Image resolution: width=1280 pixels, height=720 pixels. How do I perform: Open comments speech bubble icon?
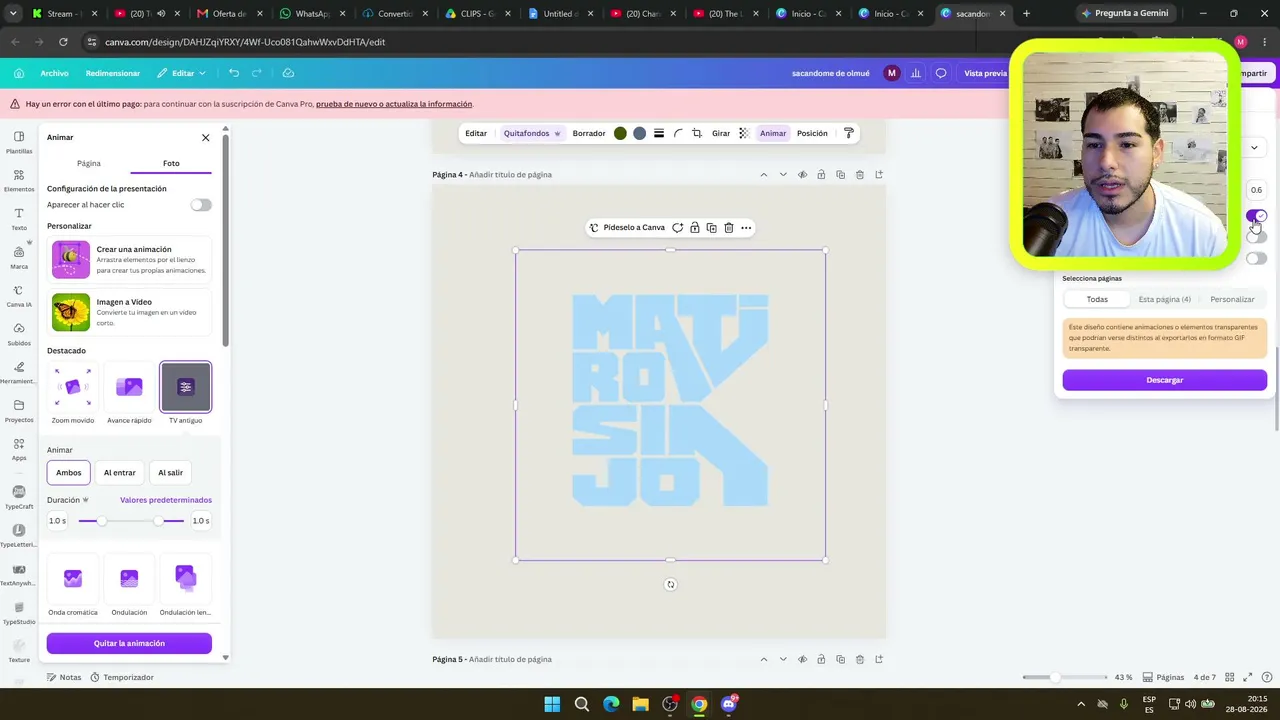(940, 73)
